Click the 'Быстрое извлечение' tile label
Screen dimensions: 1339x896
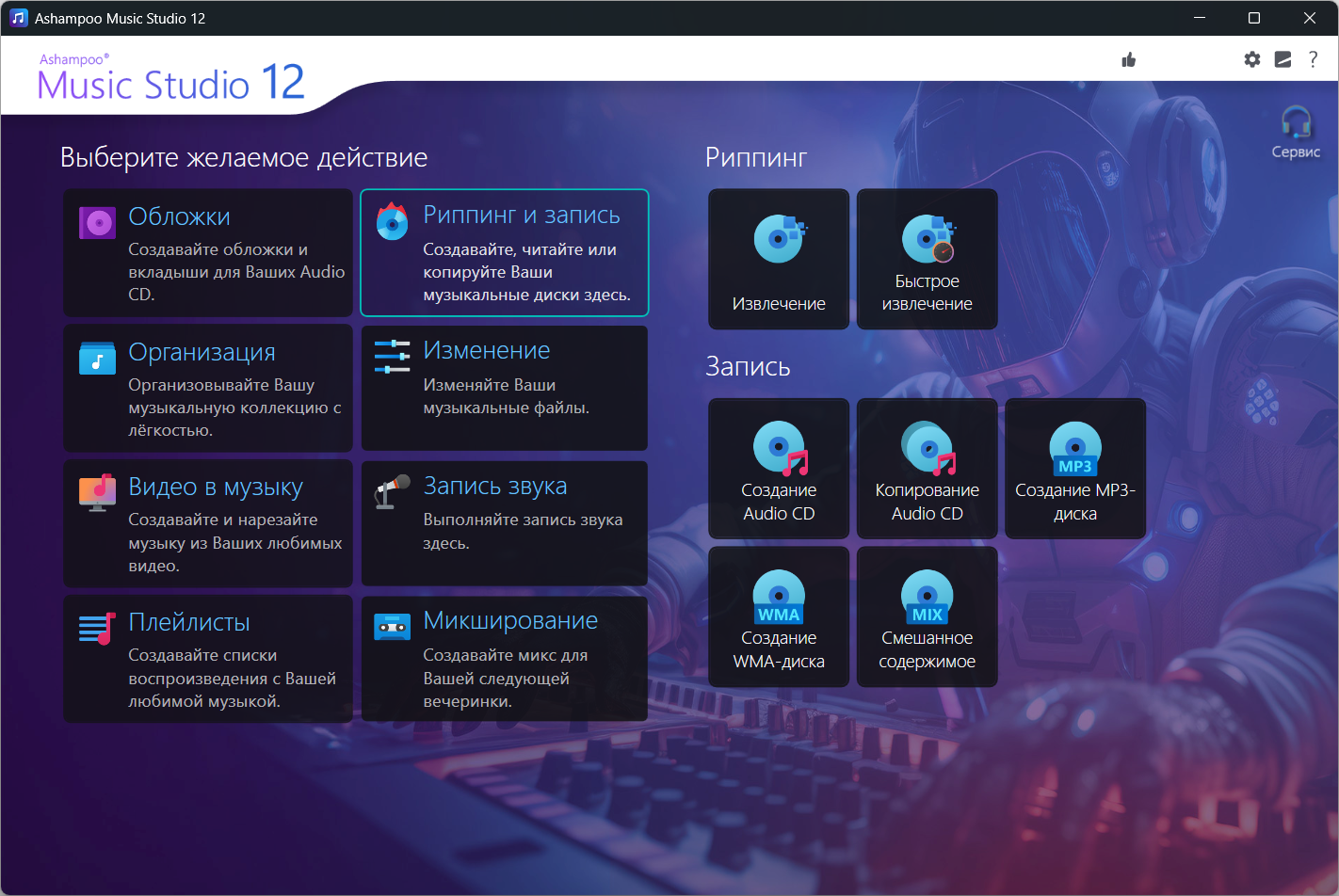(x=928, y=293)
